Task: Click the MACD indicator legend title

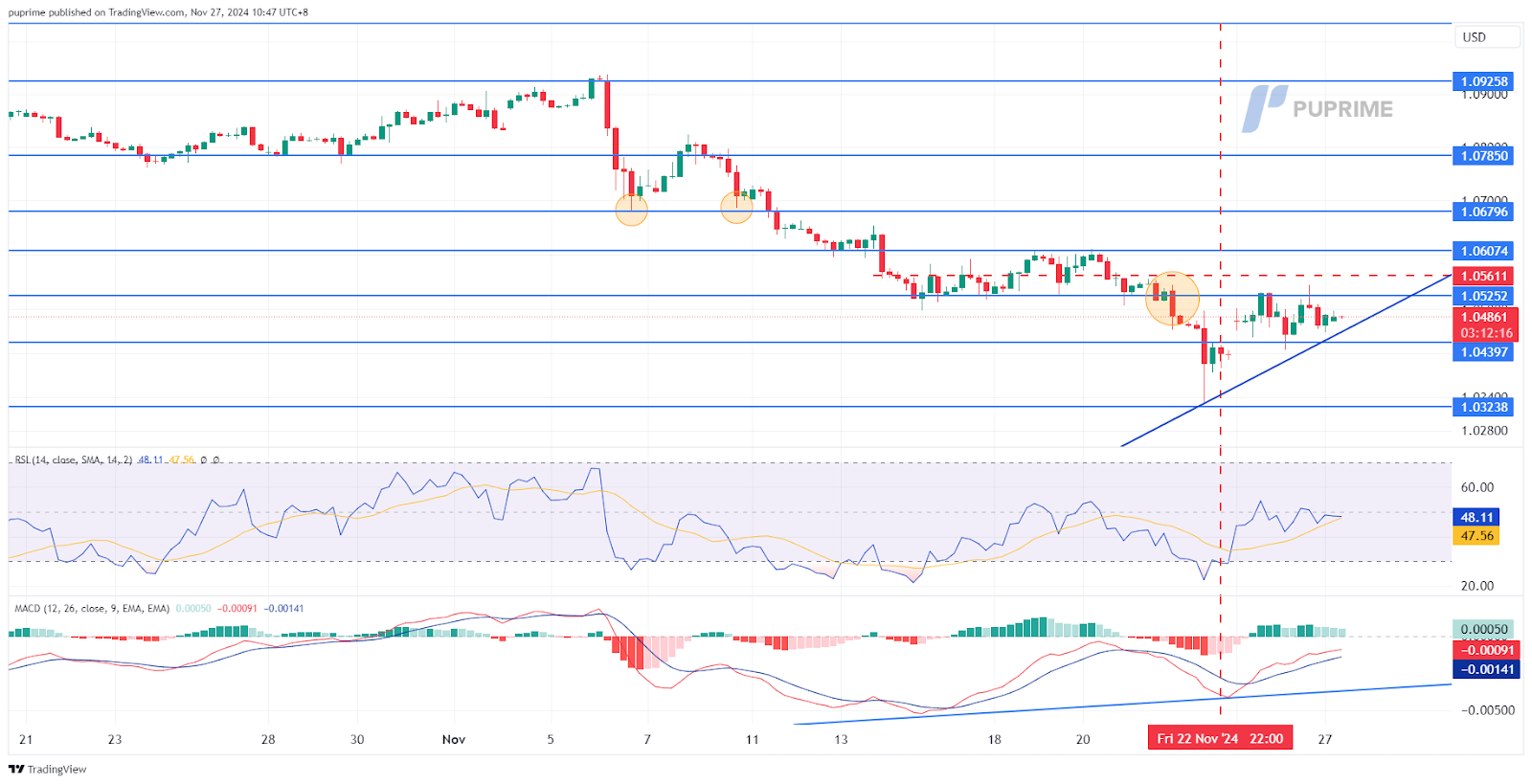Action: pos(92,609)
